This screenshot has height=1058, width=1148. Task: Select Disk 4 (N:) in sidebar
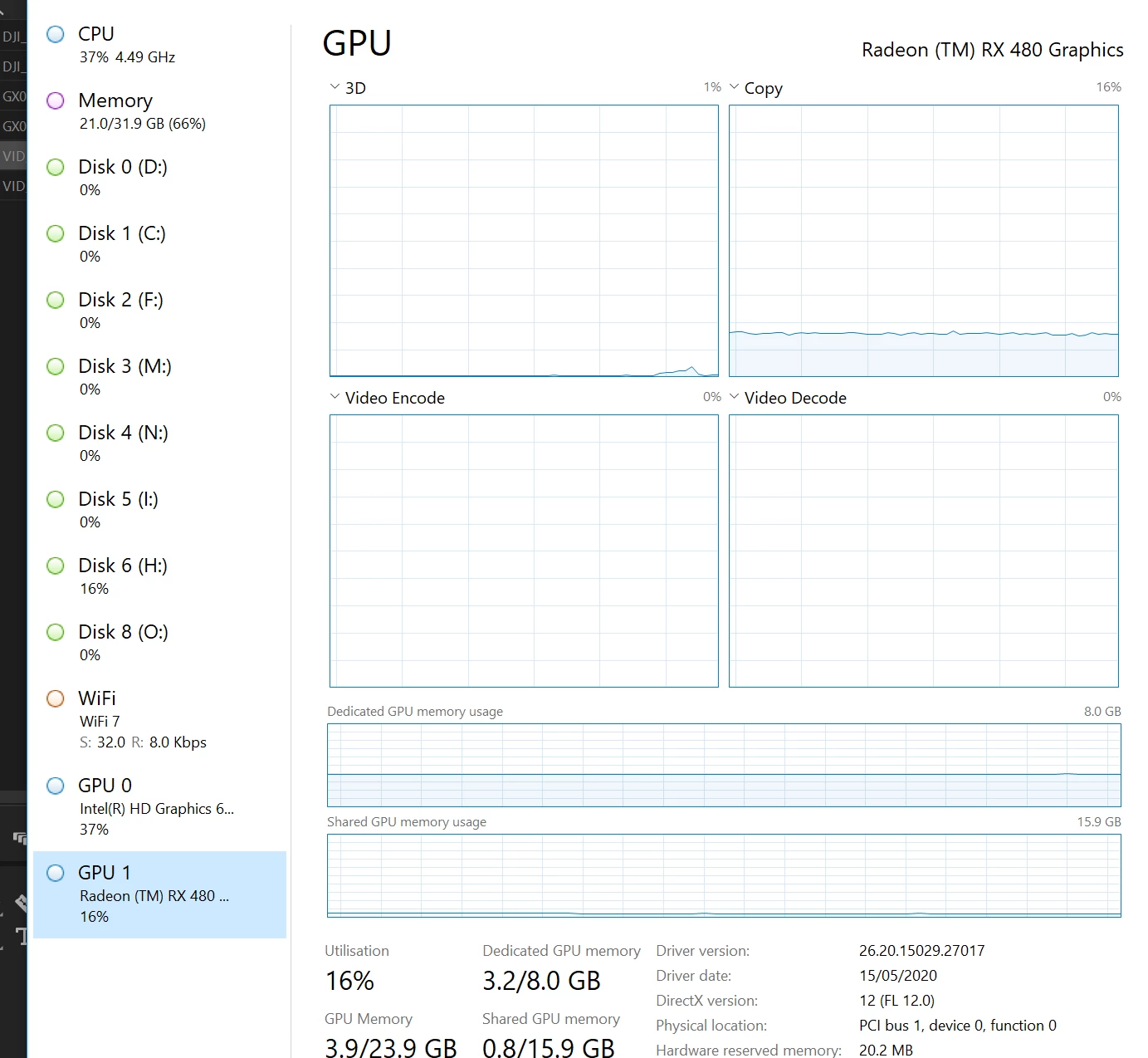point(159,444)
